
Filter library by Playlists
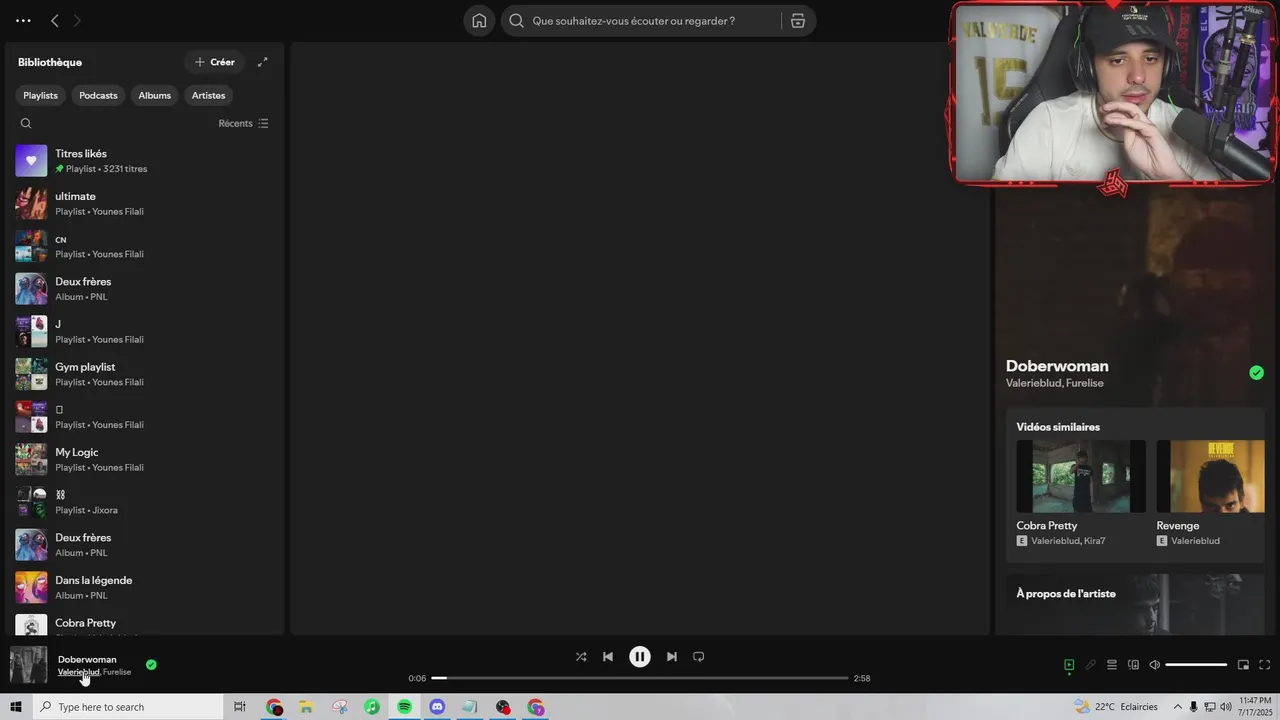(x=41, y=95)
